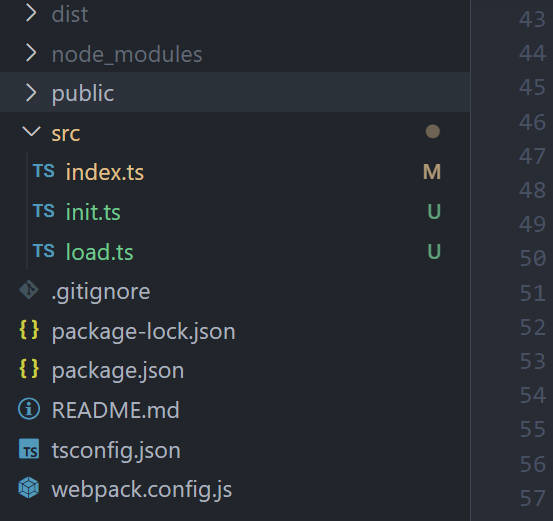Select the README.md file name
Viewport: 553px width, 521px height.
[x=115, y=410]
